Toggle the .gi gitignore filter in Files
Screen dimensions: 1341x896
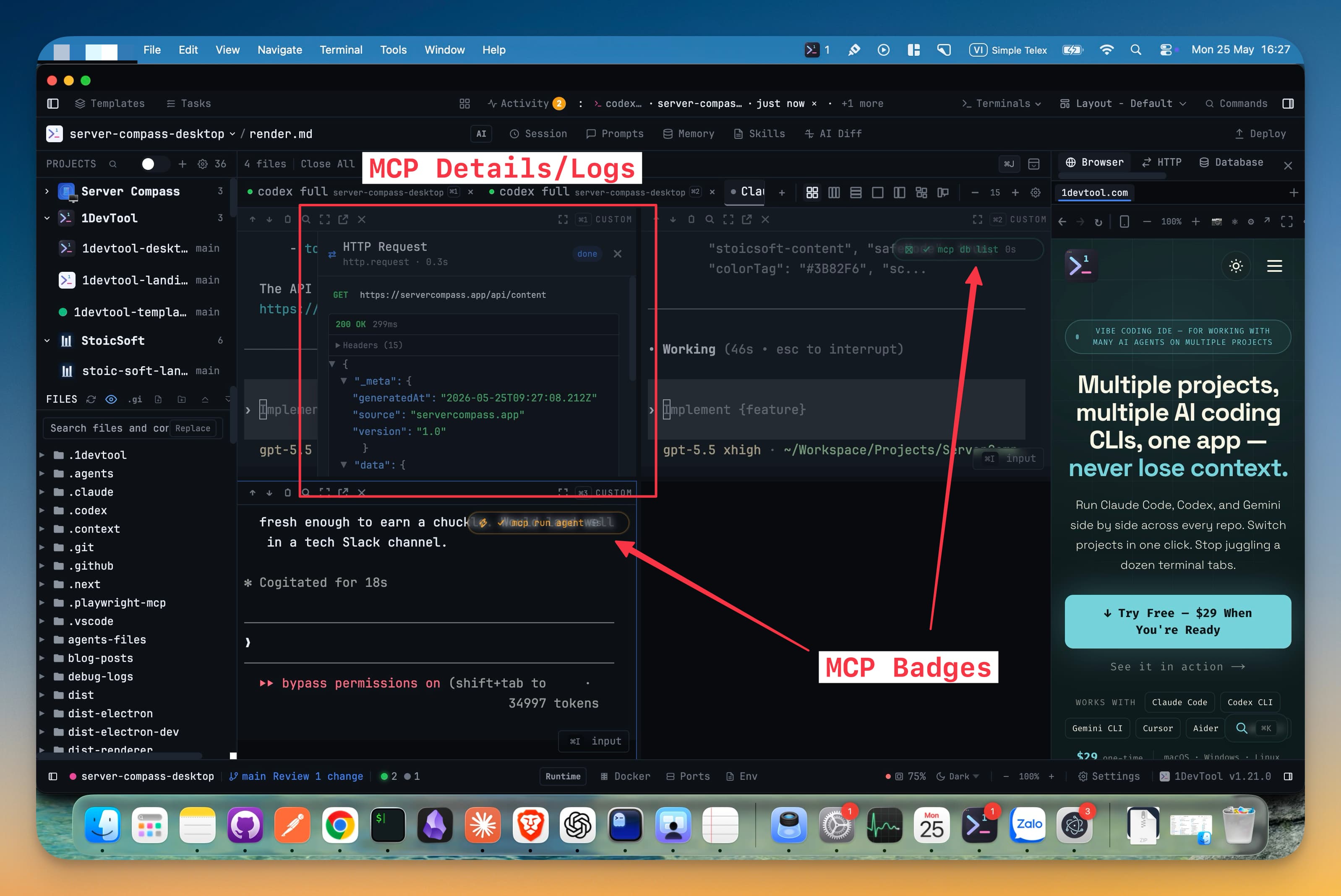135,399
